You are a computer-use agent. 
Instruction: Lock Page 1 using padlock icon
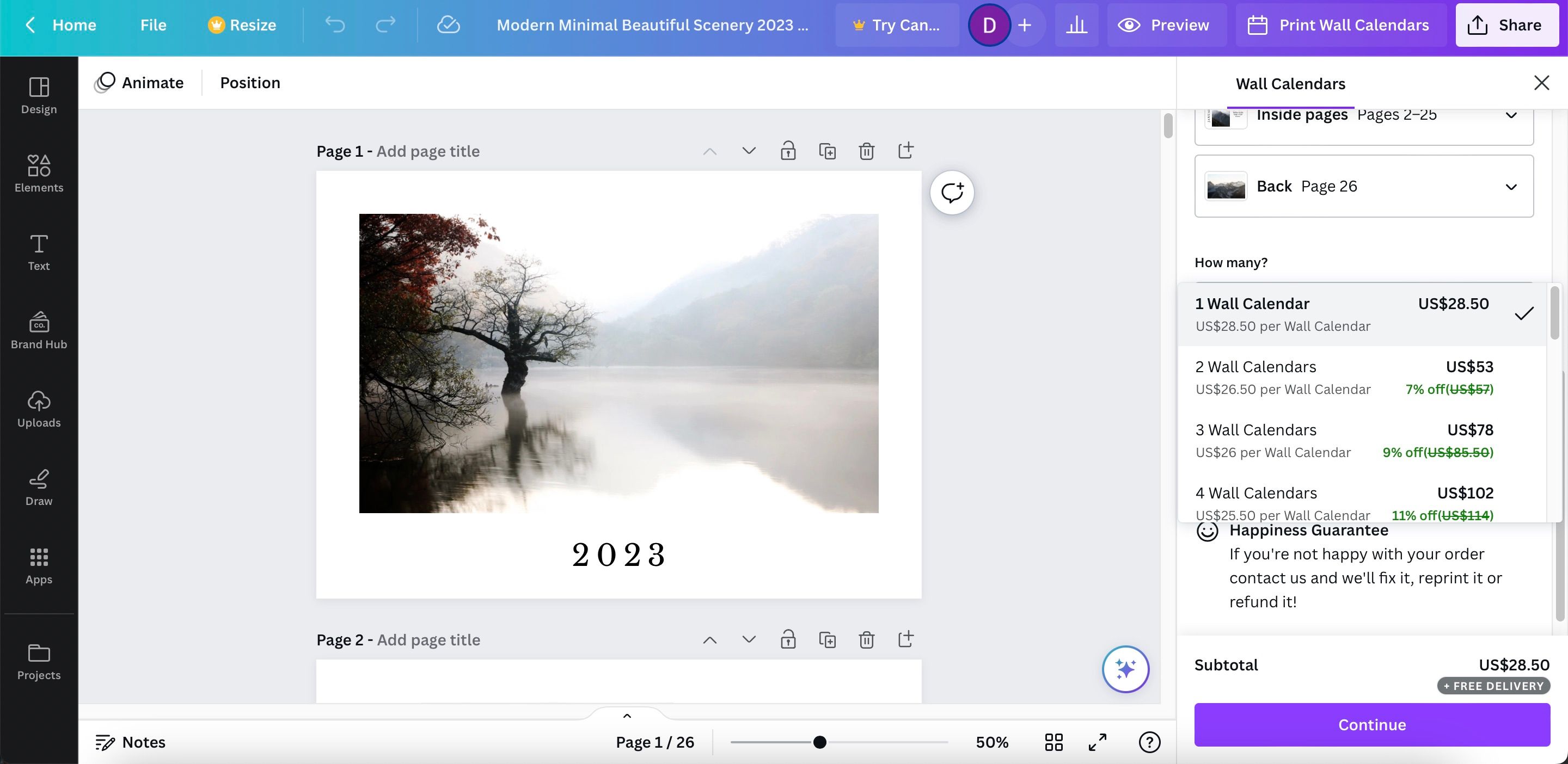(788, 151)
